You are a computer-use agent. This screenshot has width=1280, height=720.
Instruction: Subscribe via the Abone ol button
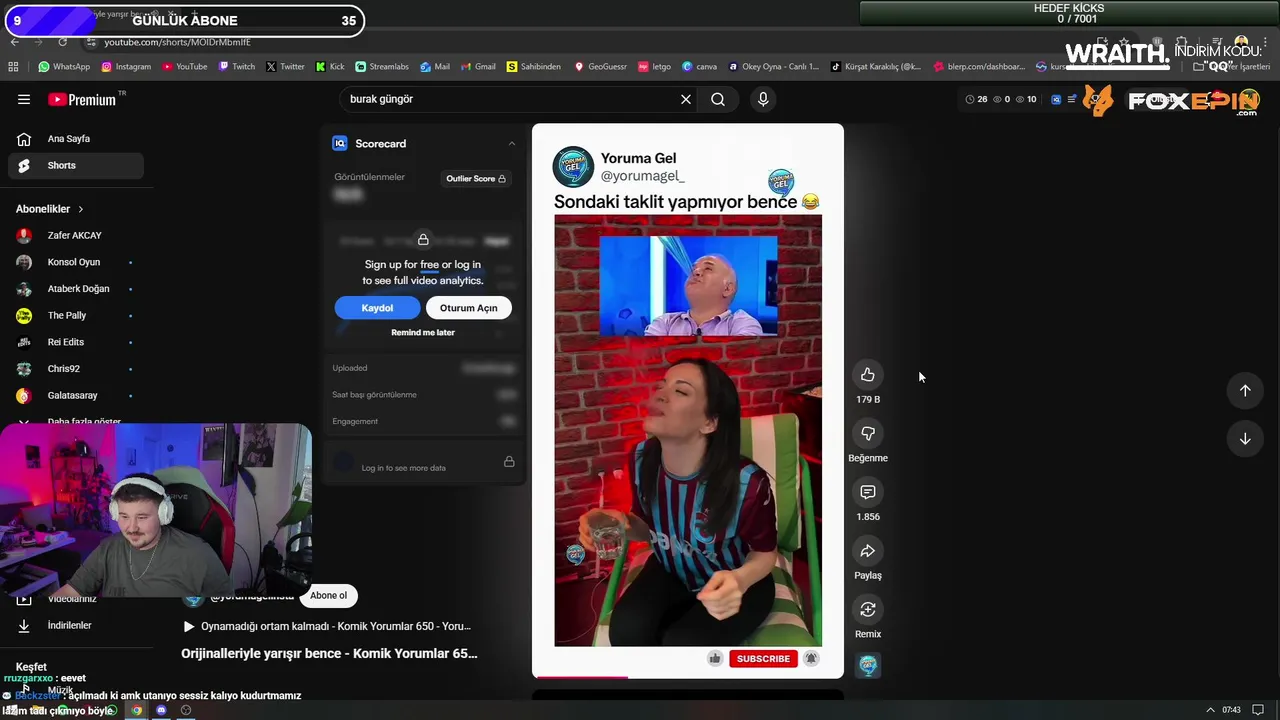(x=328, y=596)
